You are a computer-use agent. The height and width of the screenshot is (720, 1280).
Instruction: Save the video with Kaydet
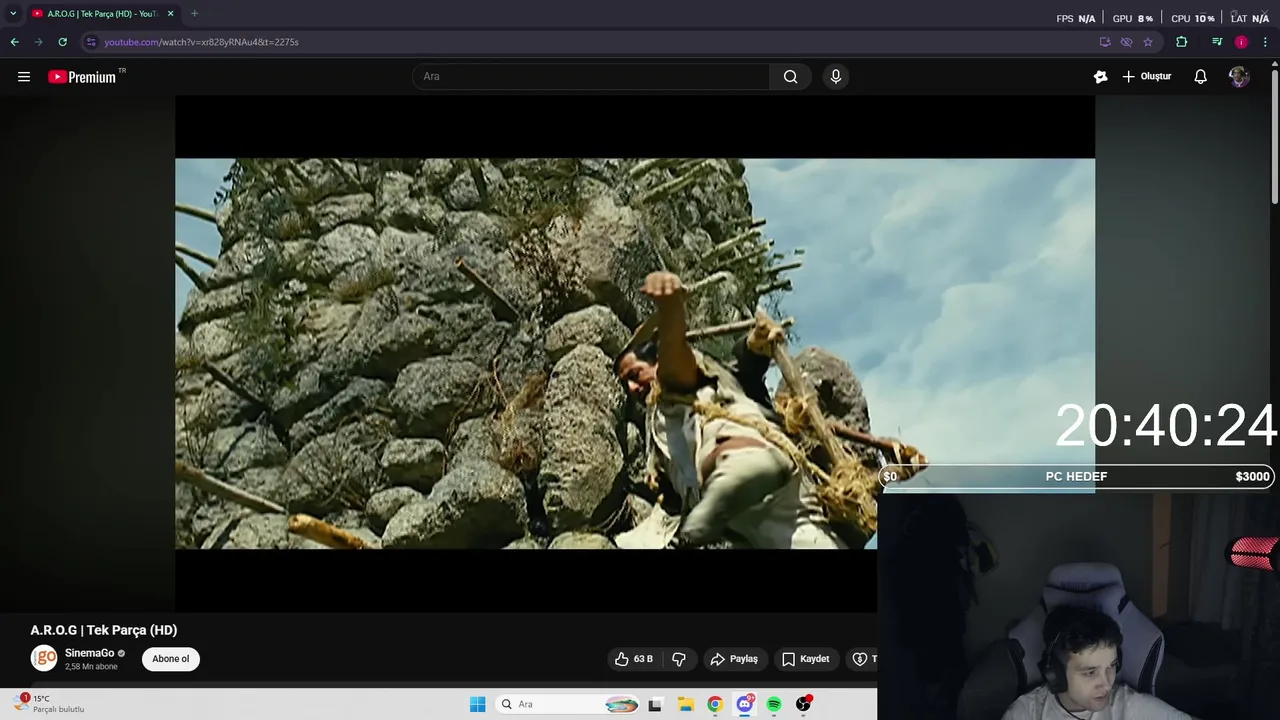(806, 659)
